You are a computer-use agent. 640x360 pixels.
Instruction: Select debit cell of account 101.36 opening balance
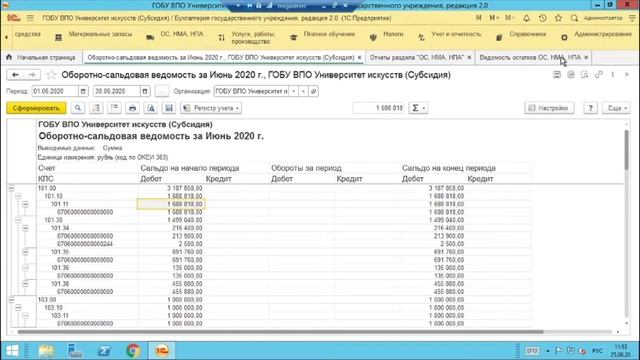pos(171,268)
